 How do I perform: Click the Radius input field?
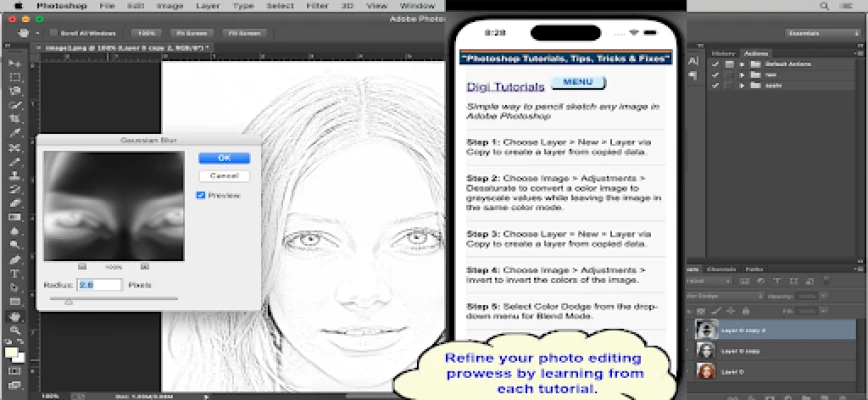pyautogui.click(x=99, y=285)
